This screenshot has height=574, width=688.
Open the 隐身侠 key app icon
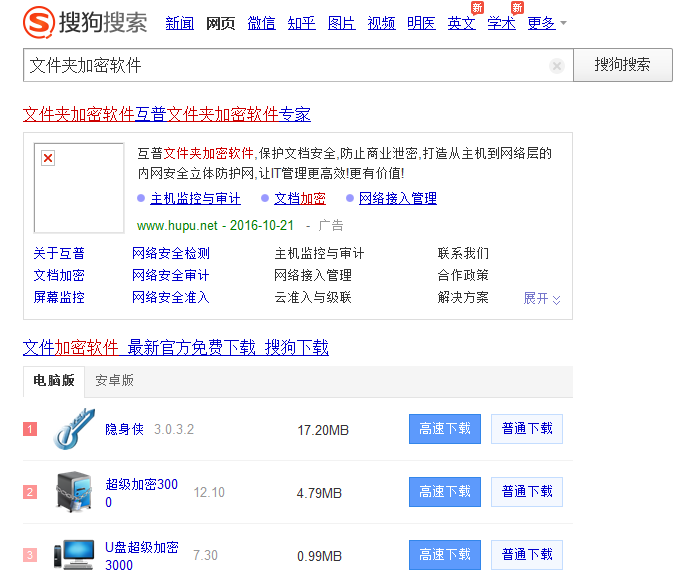point(74,429)
